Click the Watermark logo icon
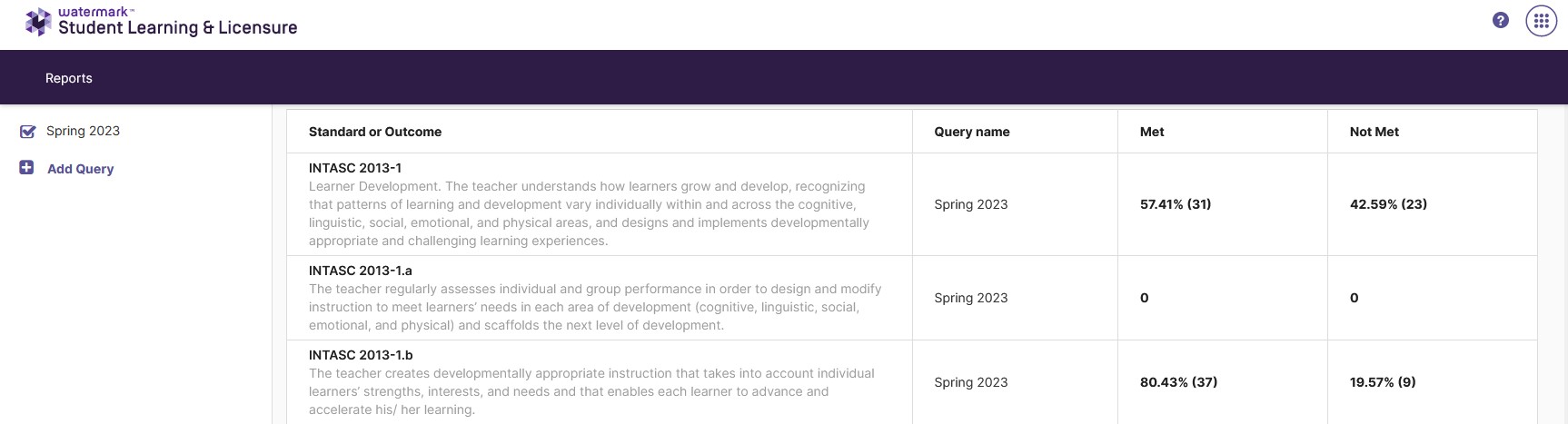Screen dimensions: 1568x424 [38, 22]
